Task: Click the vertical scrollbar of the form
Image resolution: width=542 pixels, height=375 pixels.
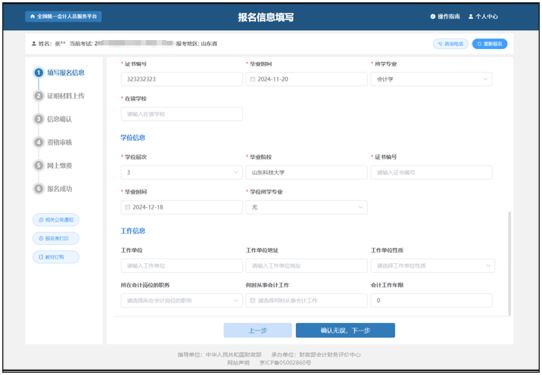Action: click(x=509, y=263)
